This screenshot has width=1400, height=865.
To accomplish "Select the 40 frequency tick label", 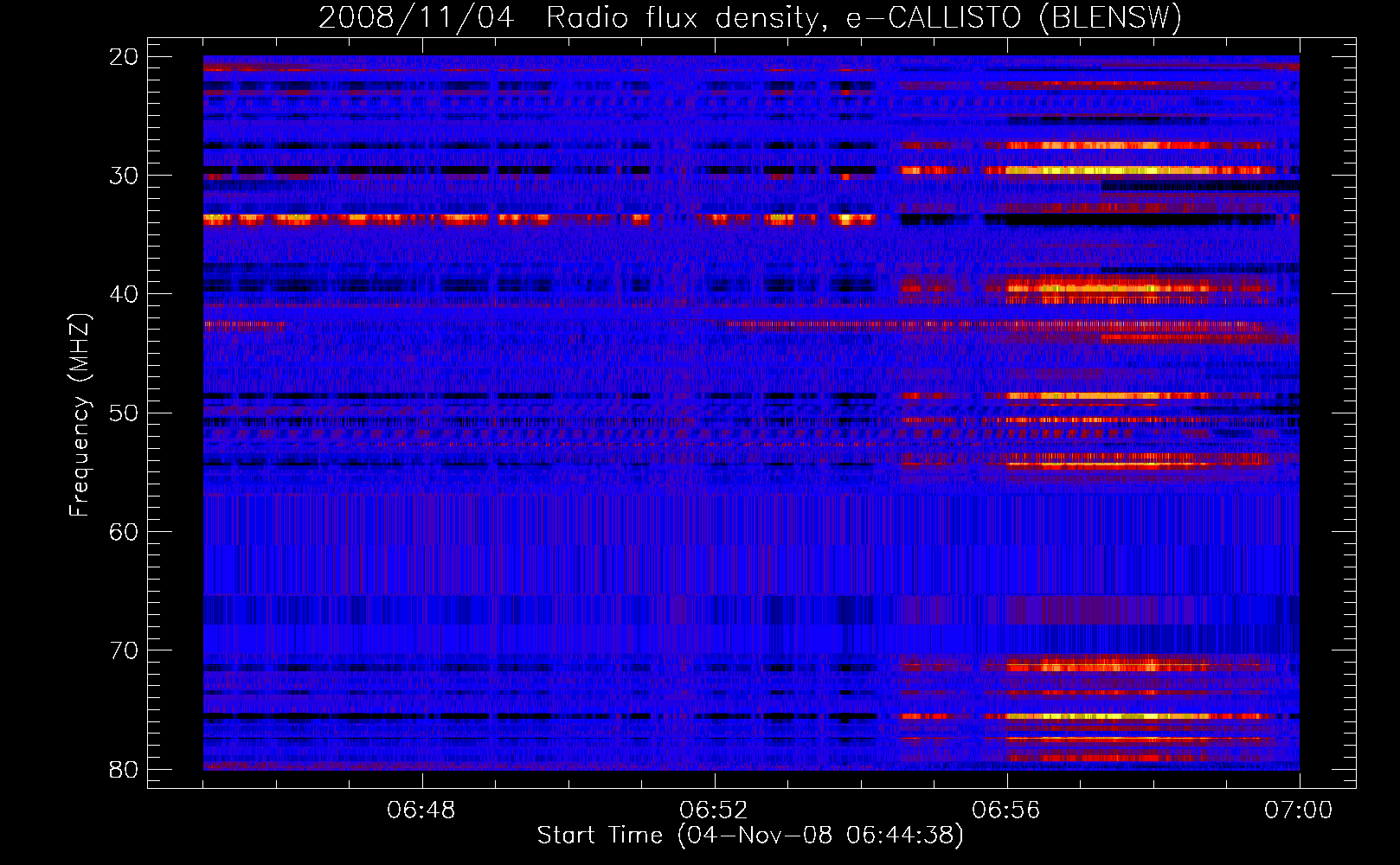I will point(125,294).
